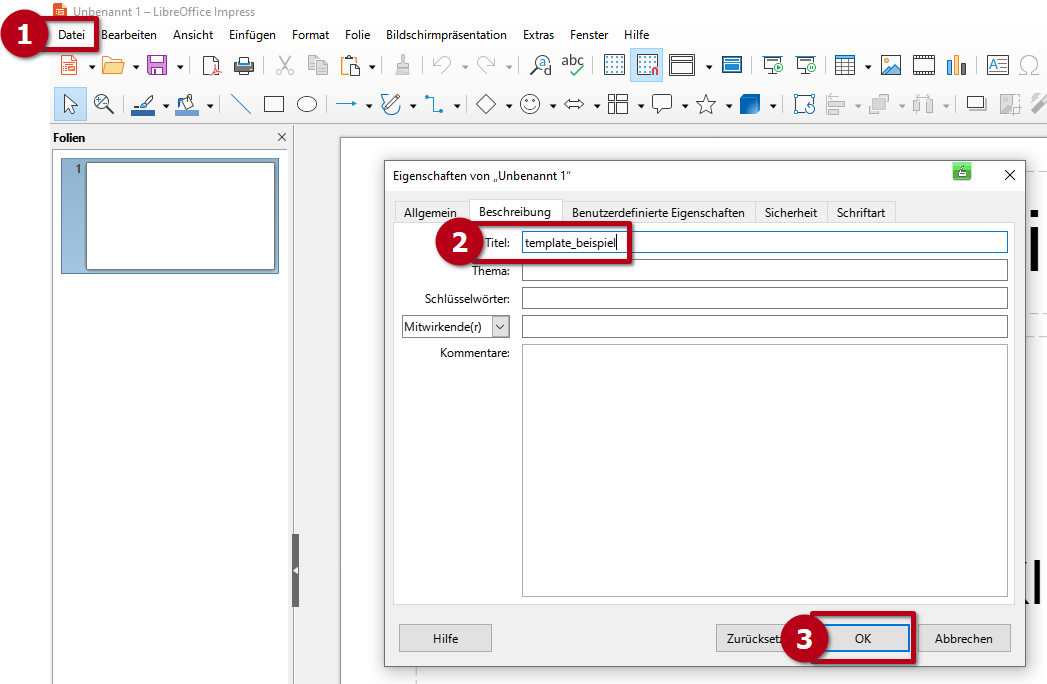Open the Bildschirmpräsentation menu
The height and width of the screenshot is (684, 1047).
[446, 35]
